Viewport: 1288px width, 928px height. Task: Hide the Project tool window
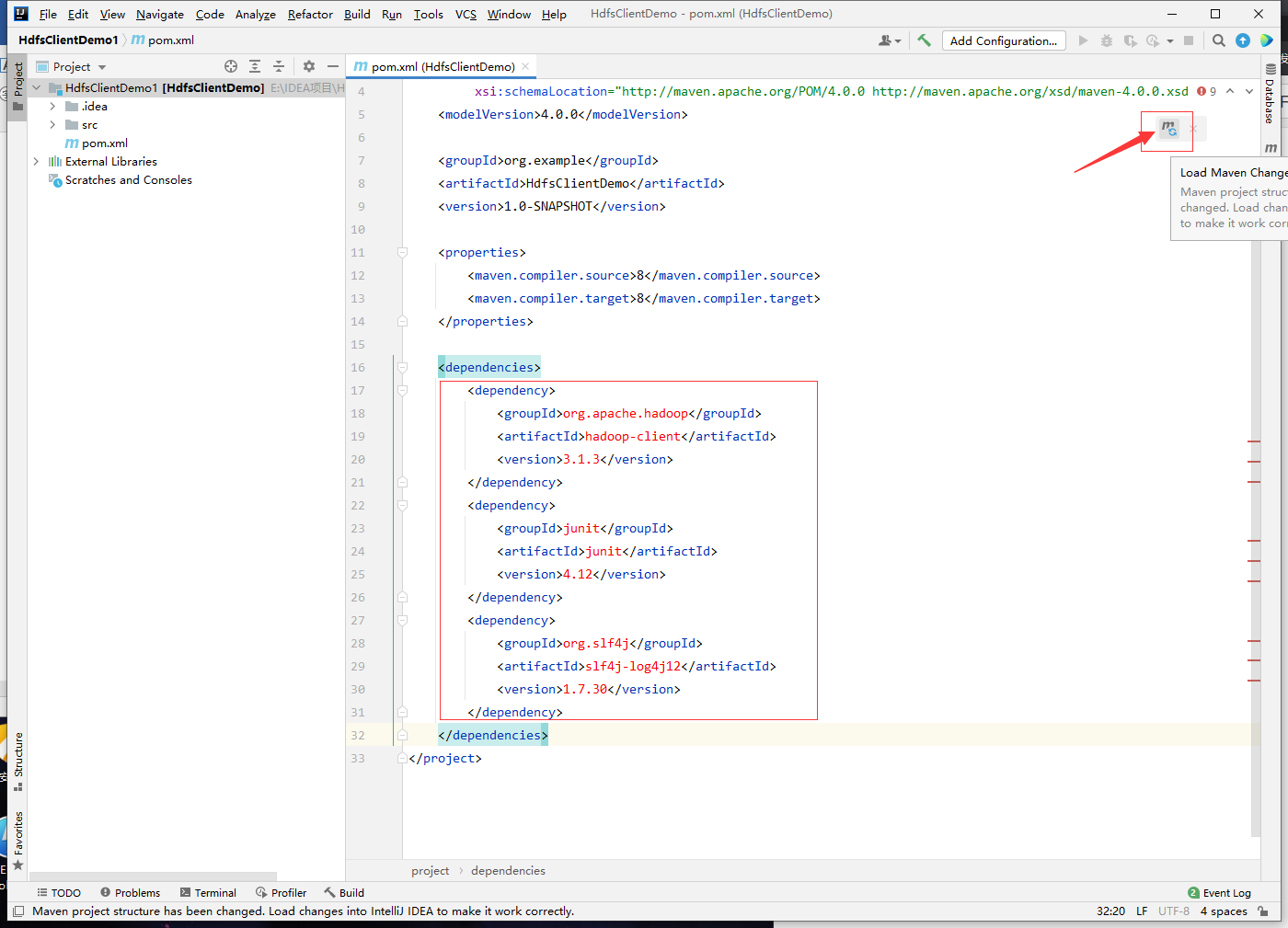point(333,66)
